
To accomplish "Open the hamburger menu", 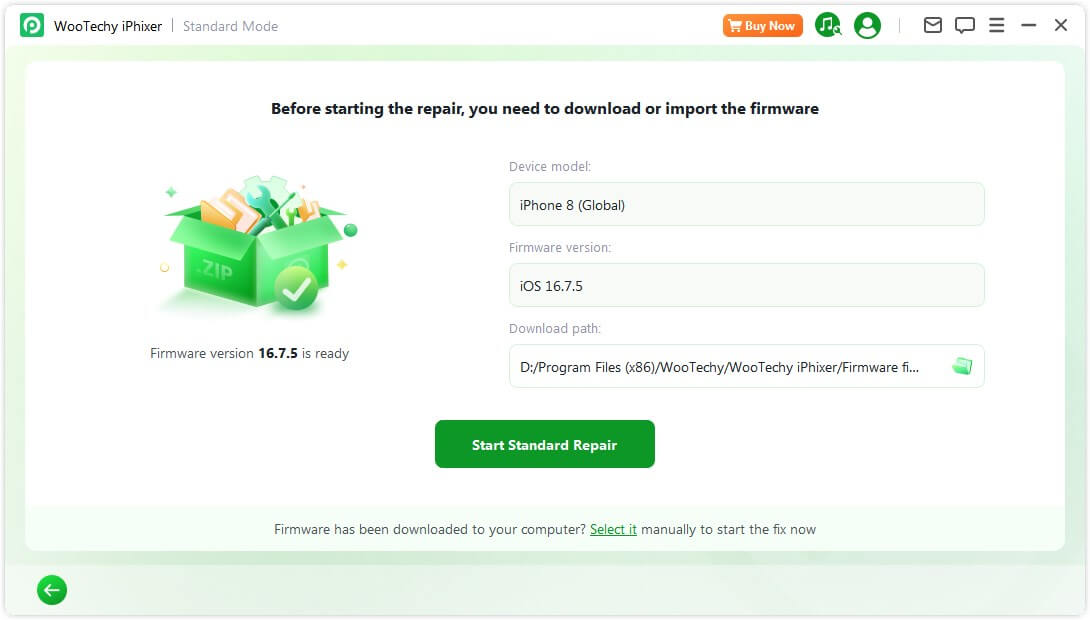I will tap(997, 26).
